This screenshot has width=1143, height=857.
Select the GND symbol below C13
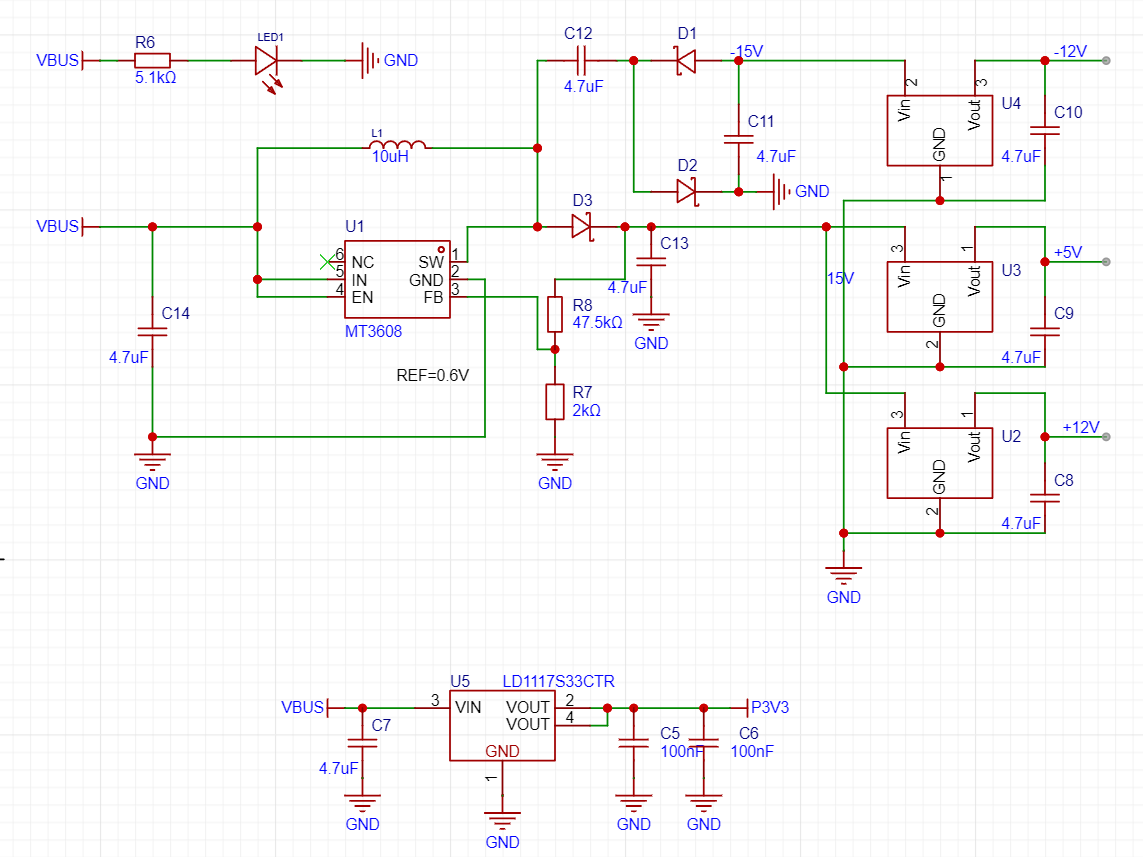click(x=651, y=321)
